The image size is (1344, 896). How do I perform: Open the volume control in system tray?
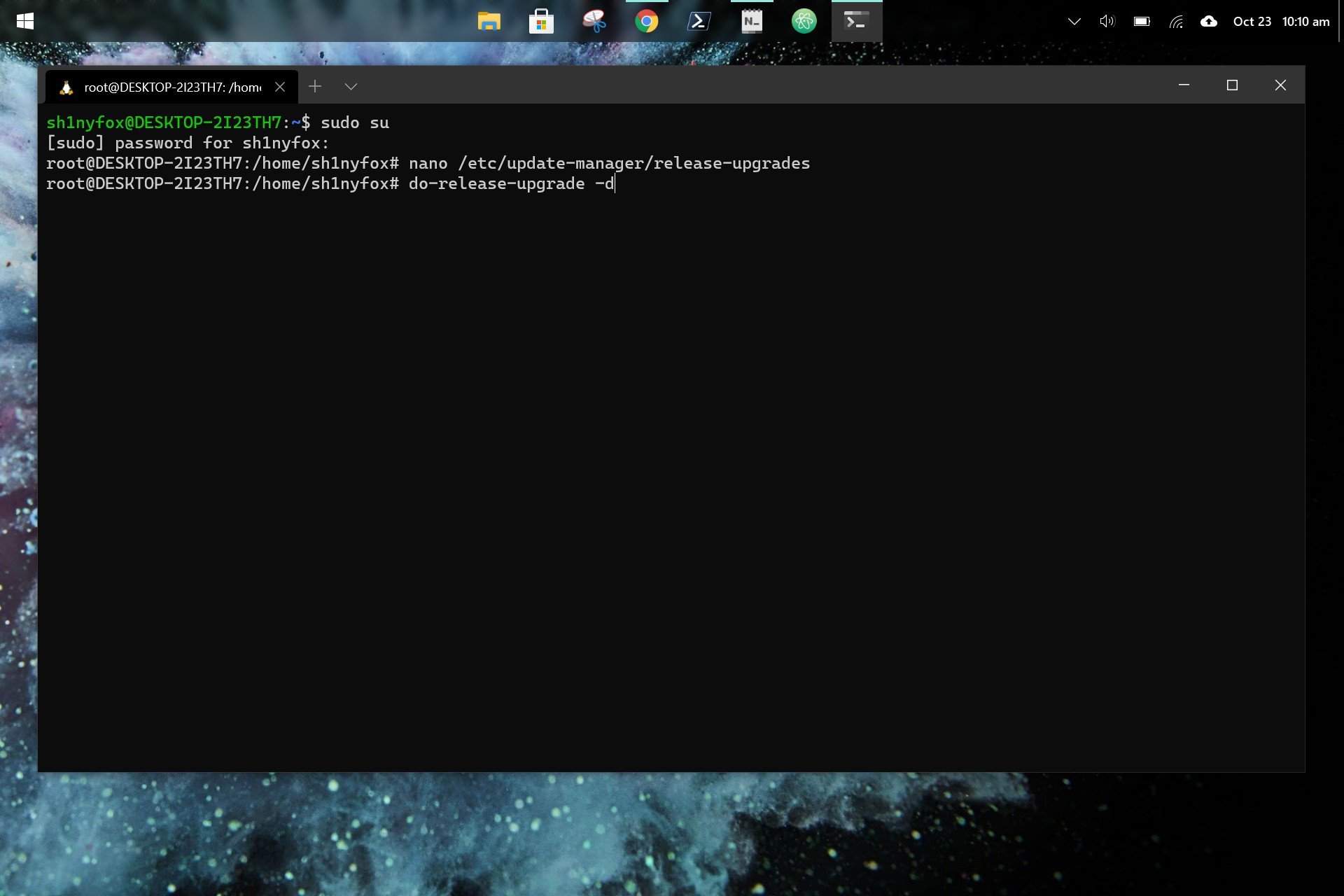[1107, 22]
